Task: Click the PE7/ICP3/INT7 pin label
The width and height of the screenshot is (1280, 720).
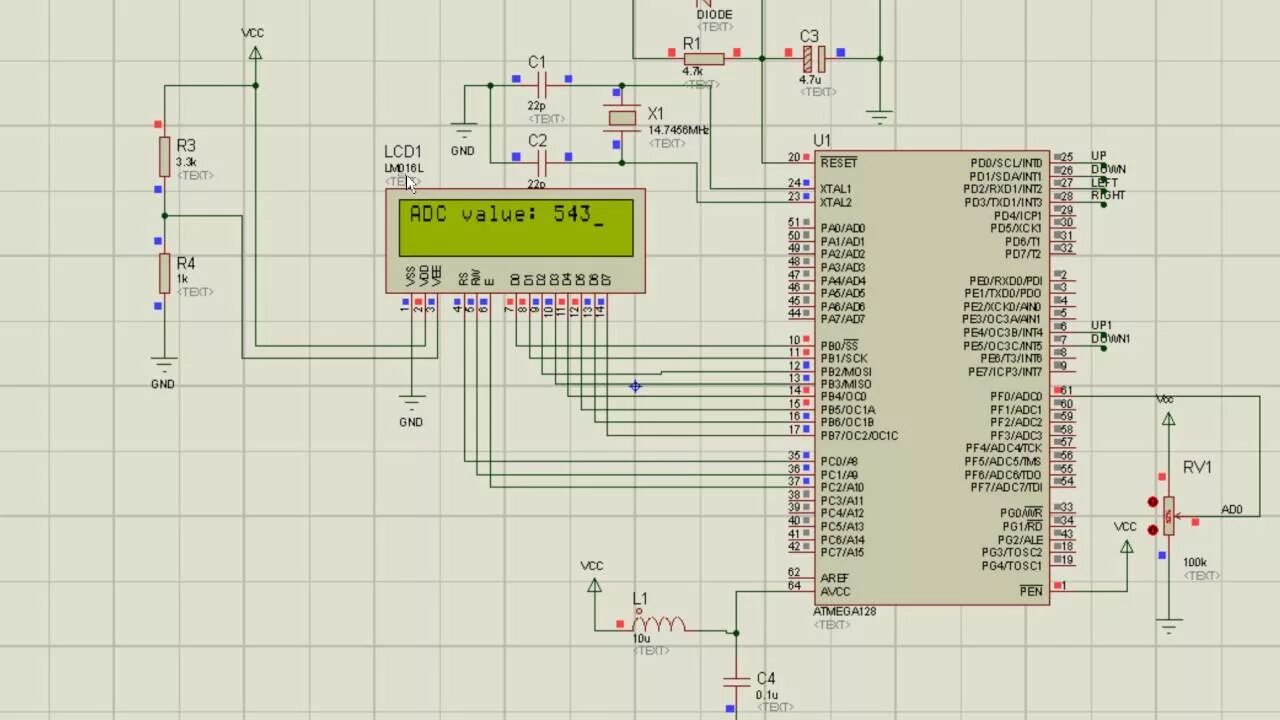Action: (1005, 372)
